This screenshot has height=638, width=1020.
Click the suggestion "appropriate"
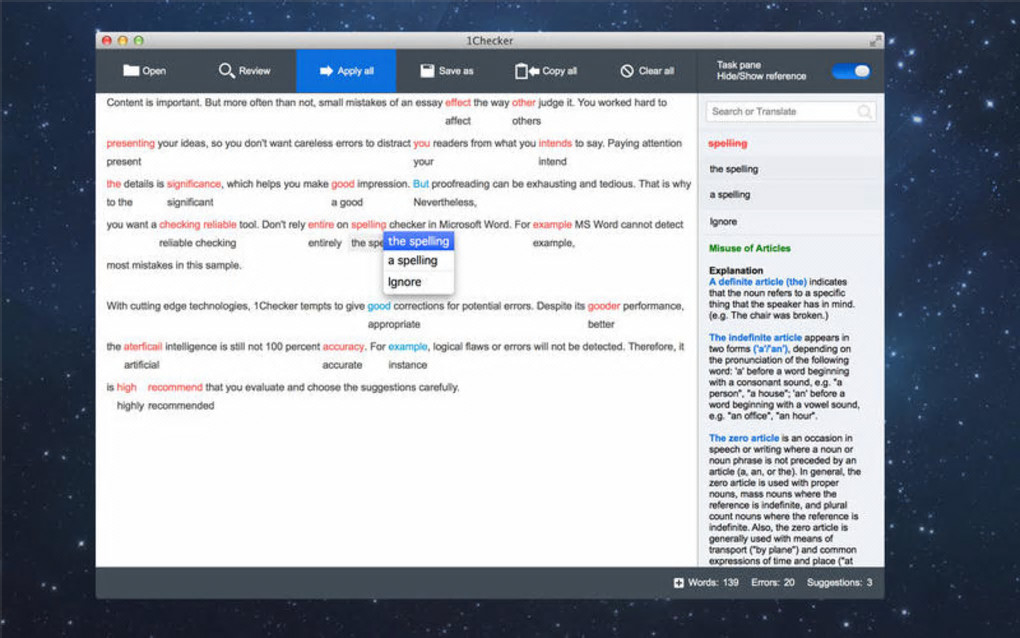pyautogui.click(x=394, y=324)
